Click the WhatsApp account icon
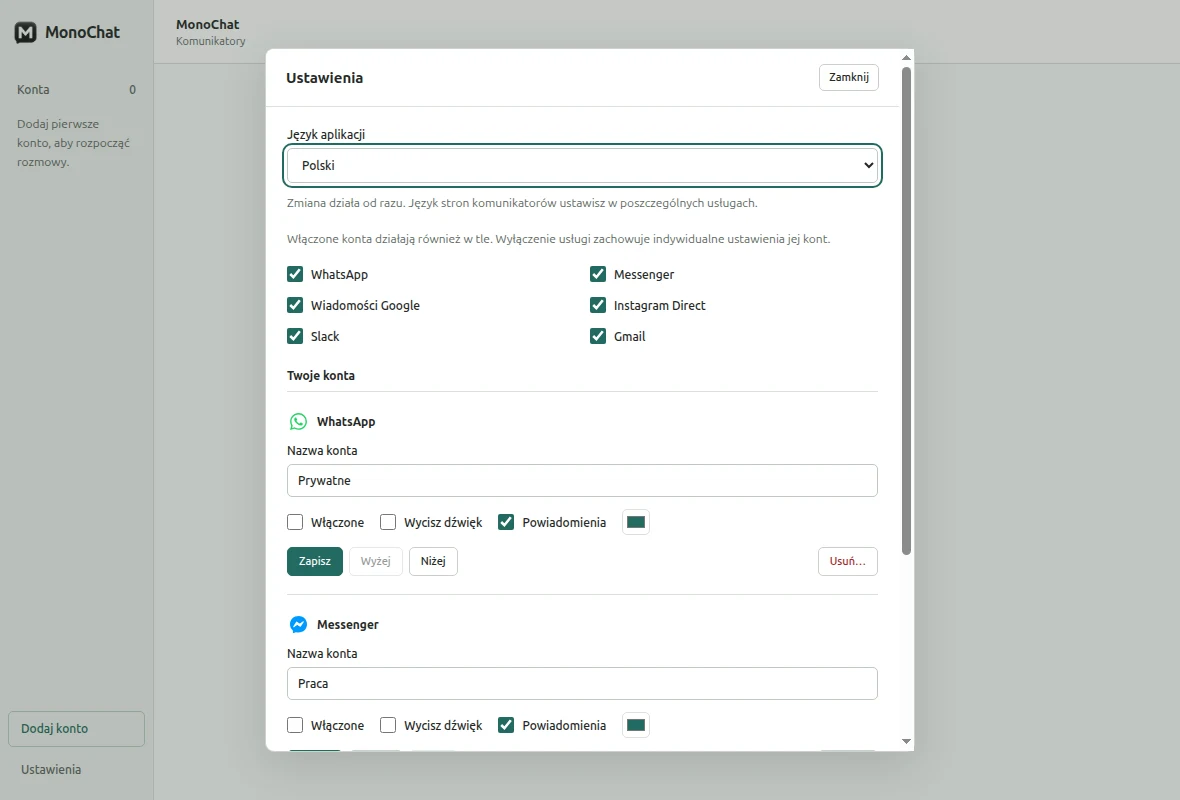Screen dimensions: 1180x800 [x=298, y=421]
